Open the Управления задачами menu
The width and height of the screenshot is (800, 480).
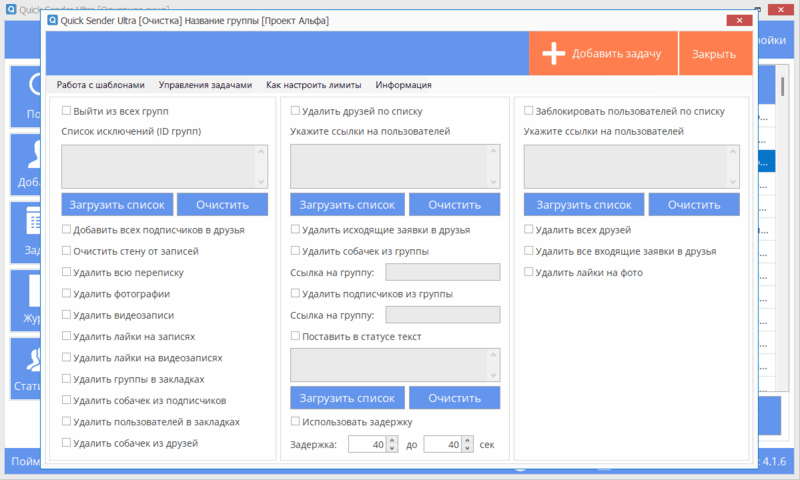tap(205, 85)
